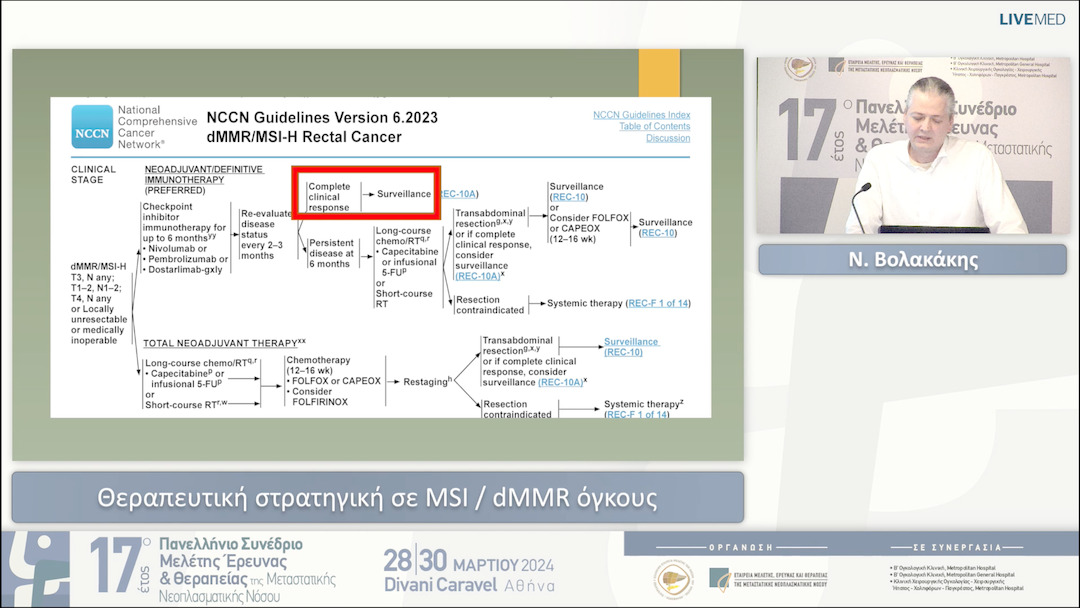1080x608 pixels.
Task: Click the Ν. Βολακάκης speaker nameplate
Action: coord(911,260)
